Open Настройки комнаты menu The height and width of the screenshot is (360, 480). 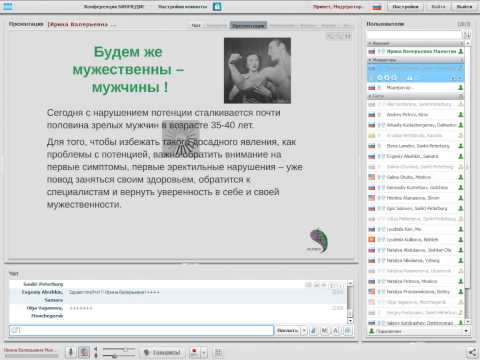182,6
